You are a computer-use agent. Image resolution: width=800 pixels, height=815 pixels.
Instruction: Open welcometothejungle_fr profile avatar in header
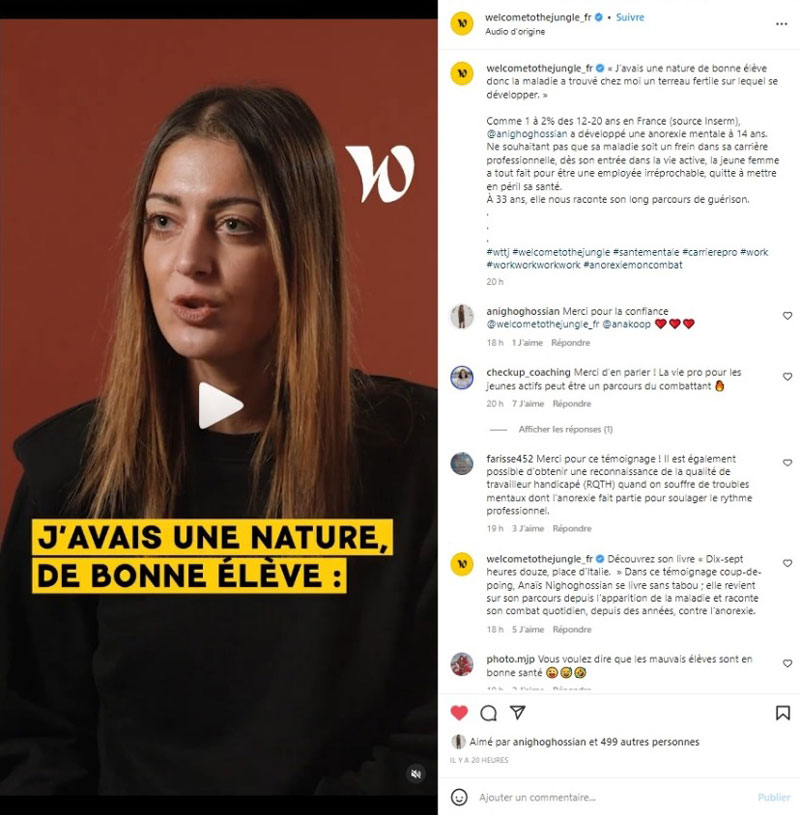[462, 24]
